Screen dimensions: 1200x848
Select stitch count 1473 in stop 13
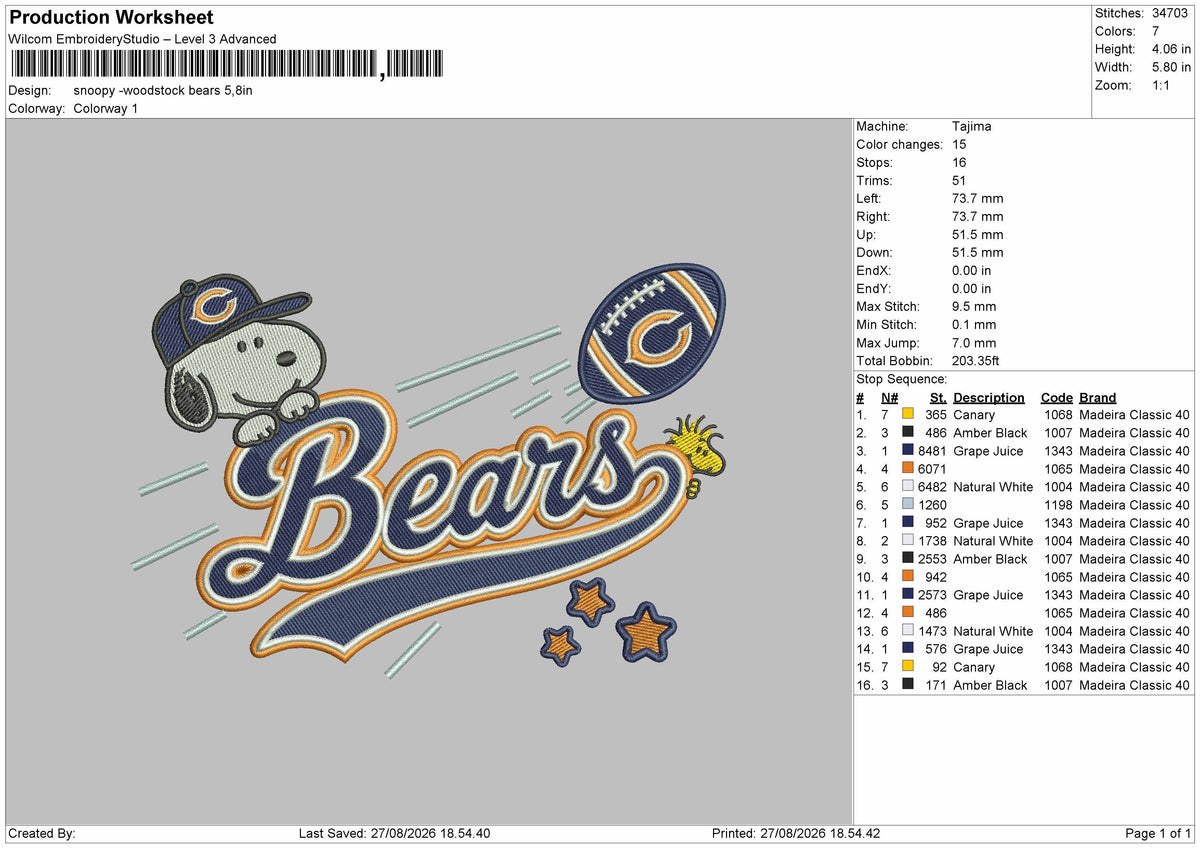(932, 631)
